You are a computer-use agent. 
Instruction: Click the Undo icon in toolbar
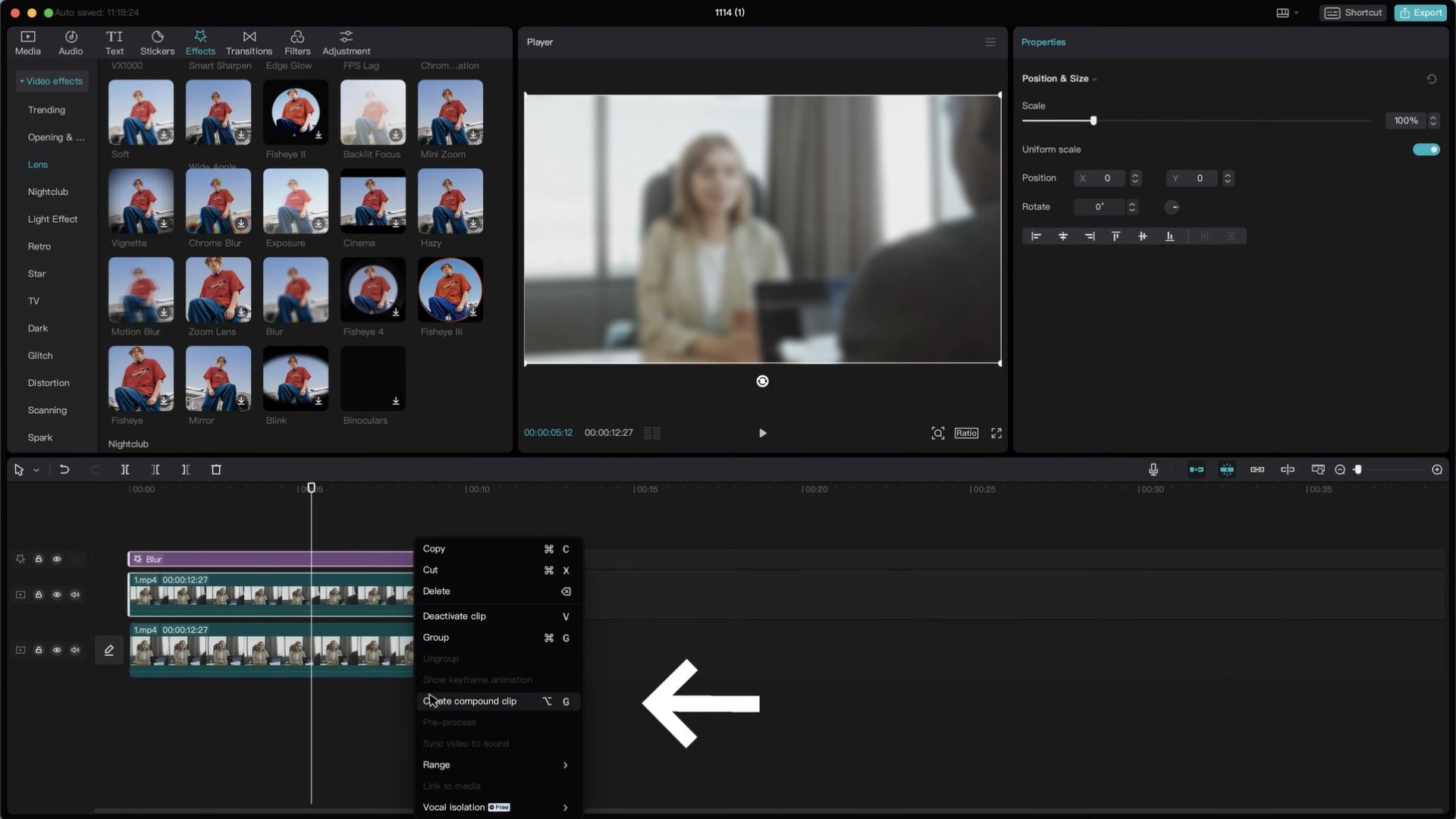point(62,469)
